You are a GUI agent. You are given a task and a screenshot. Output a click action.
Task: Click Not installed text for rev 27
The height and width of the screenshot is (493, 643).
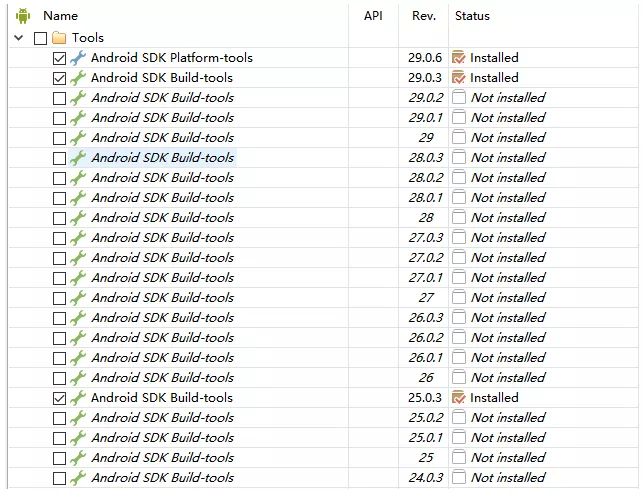tap(508, 298)
